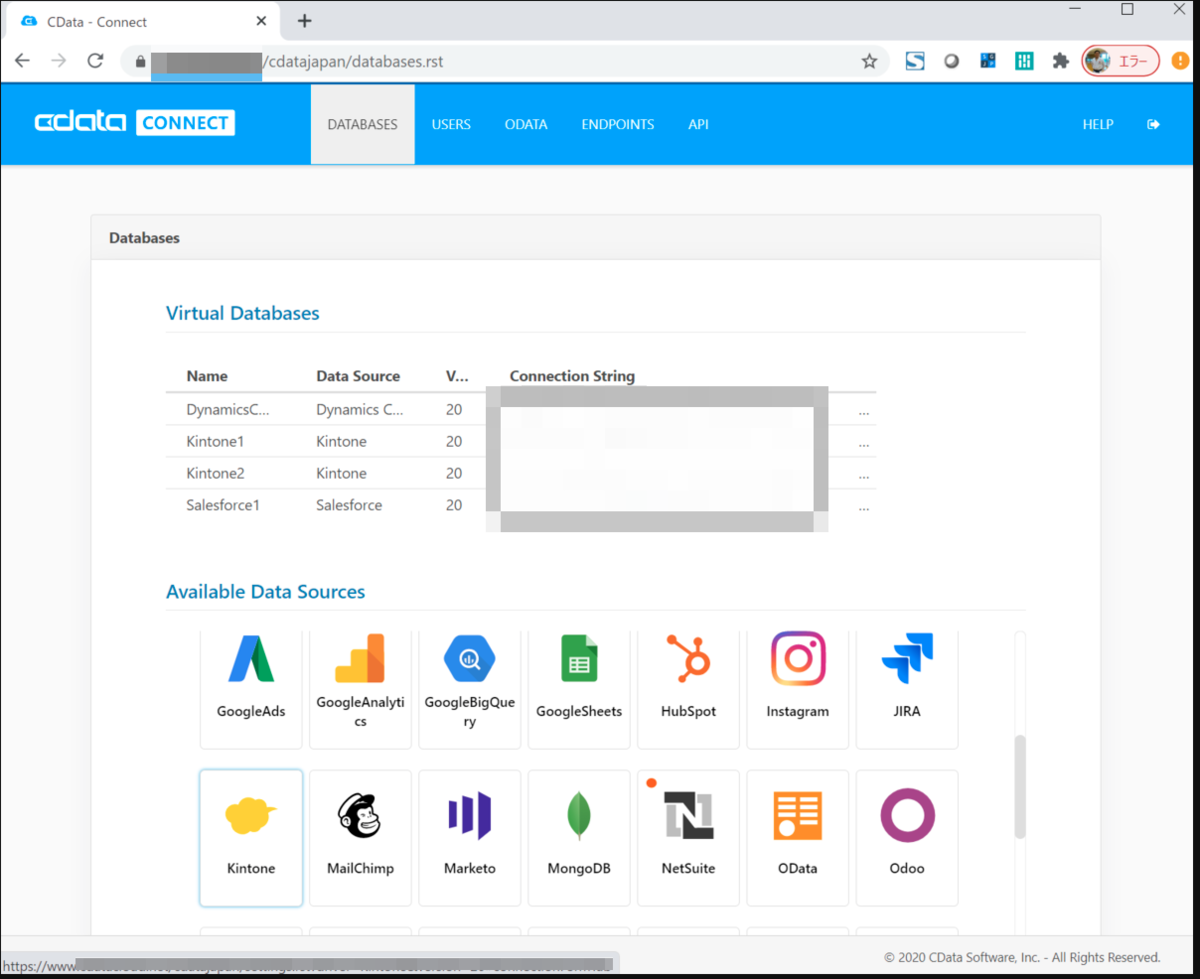Click the blue S extension icon
This screenshot has width=1200, height=979.
pos(915,61)
